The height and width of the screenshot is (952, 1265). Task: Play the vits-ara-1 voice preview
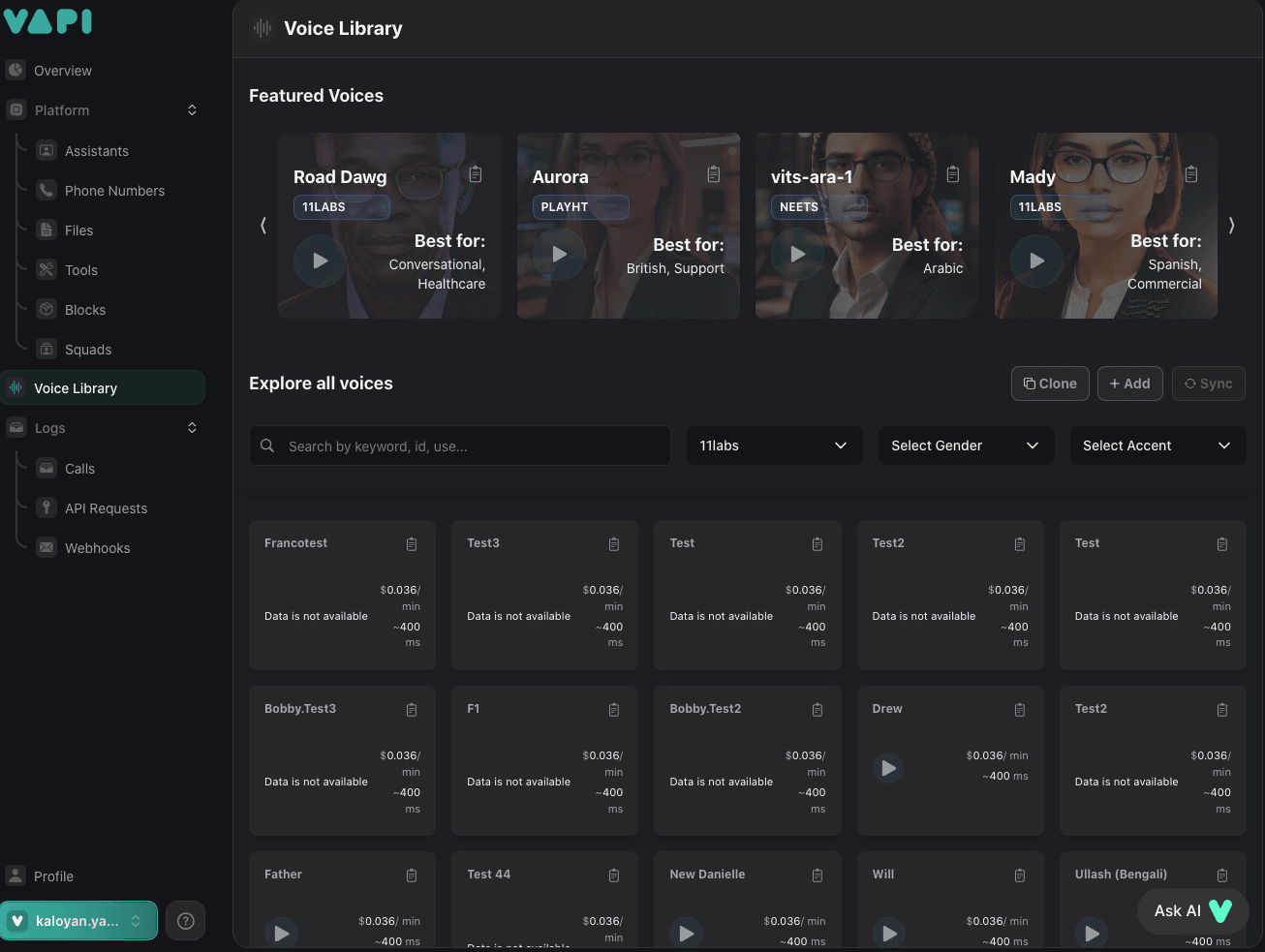(797, 255)
